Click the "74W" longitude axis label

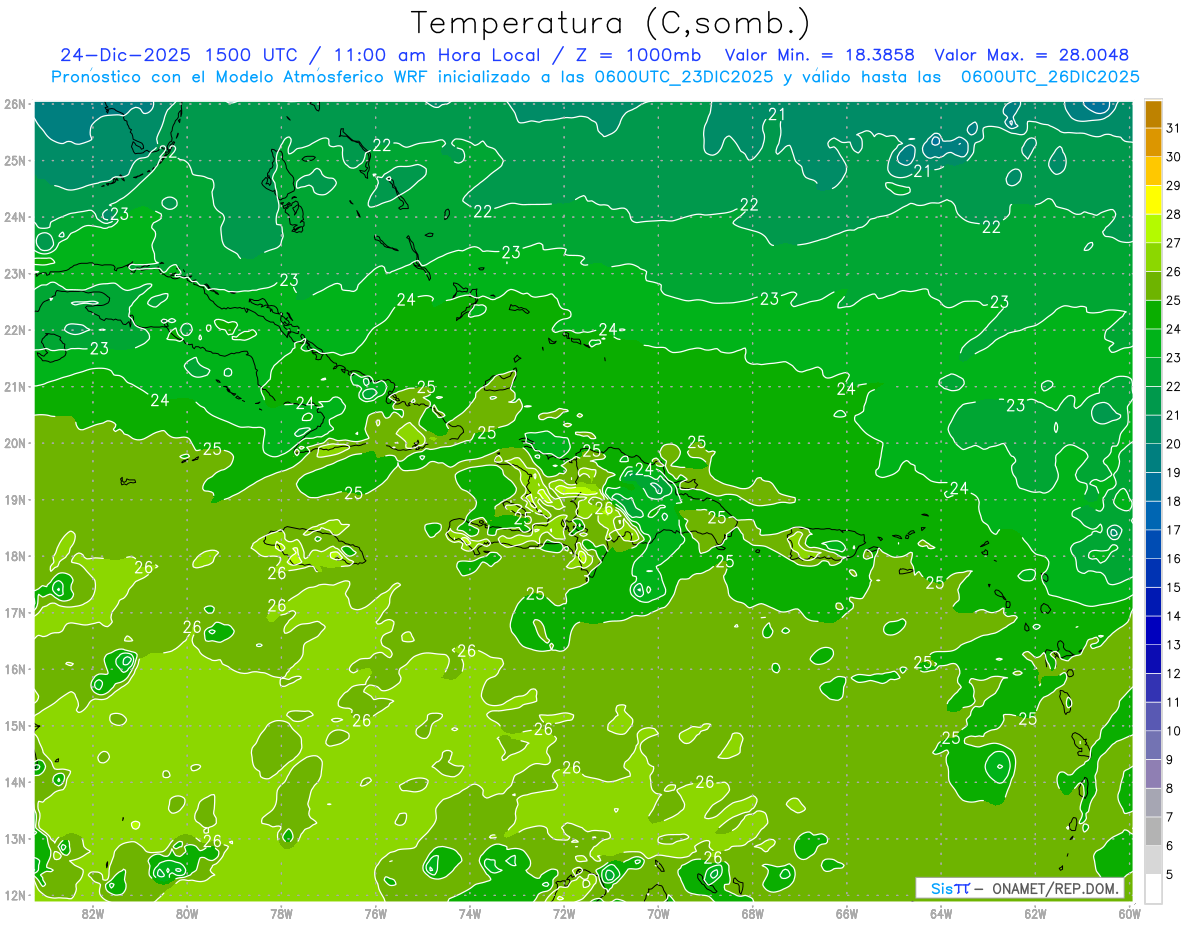coord(470,913)
